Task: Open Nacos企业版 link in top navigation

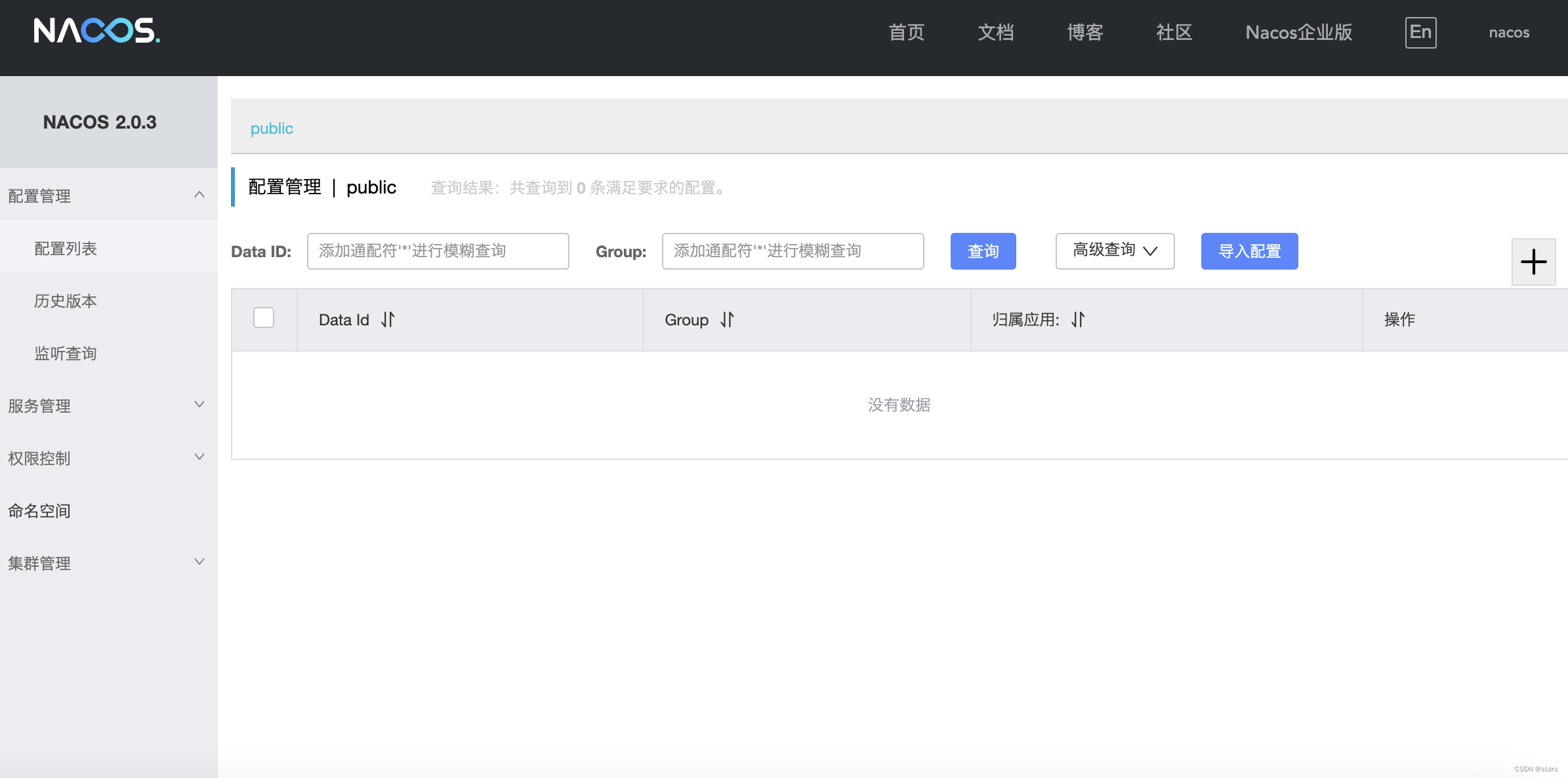Action: click(x=1299, y=32)
